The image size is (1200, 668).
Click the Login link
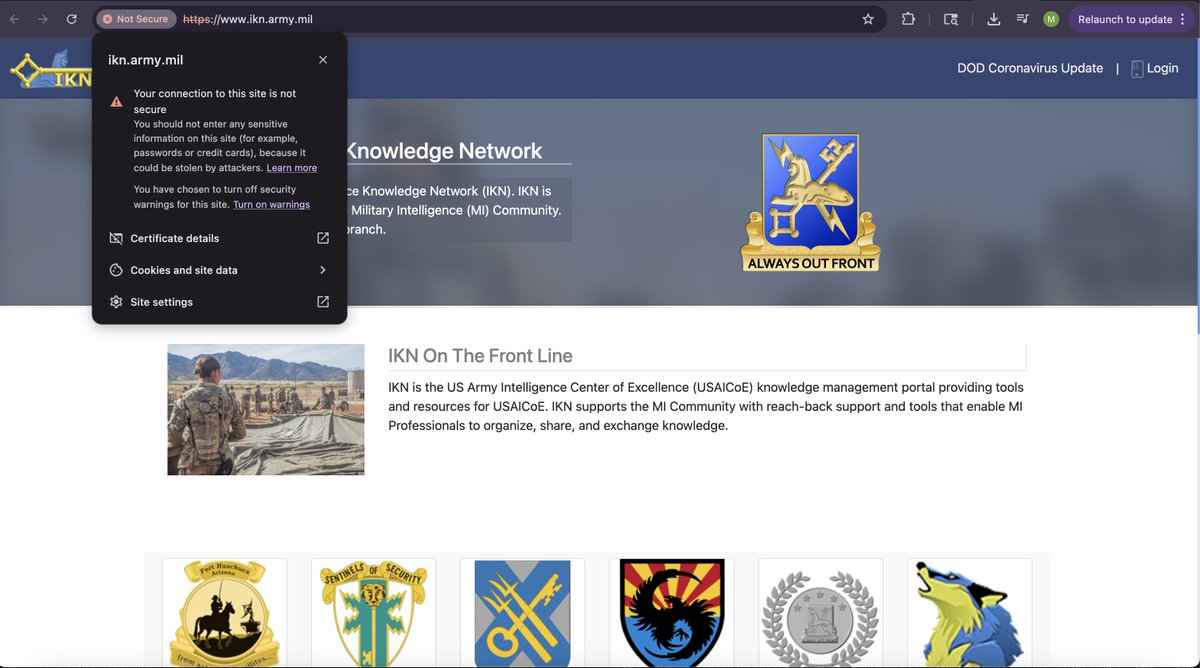click(x=1163, y=68)
